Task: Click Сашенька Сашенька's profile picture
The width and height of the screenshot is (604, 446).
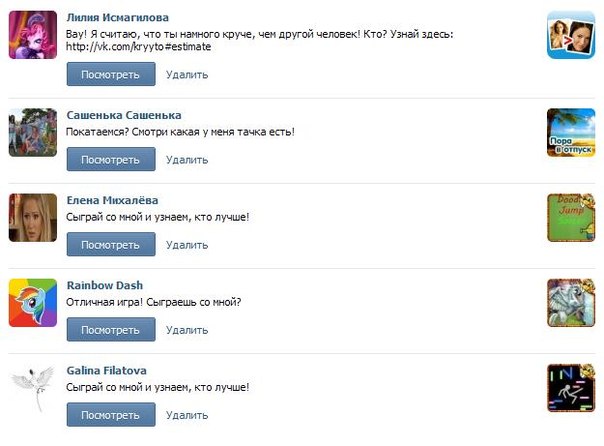Action: point(33,131)
